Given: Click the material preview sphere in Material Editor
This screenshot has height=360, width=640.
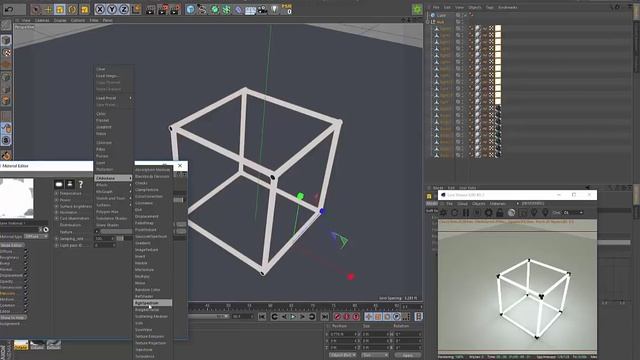Looking at the screenshot, I should coord(17,198).
